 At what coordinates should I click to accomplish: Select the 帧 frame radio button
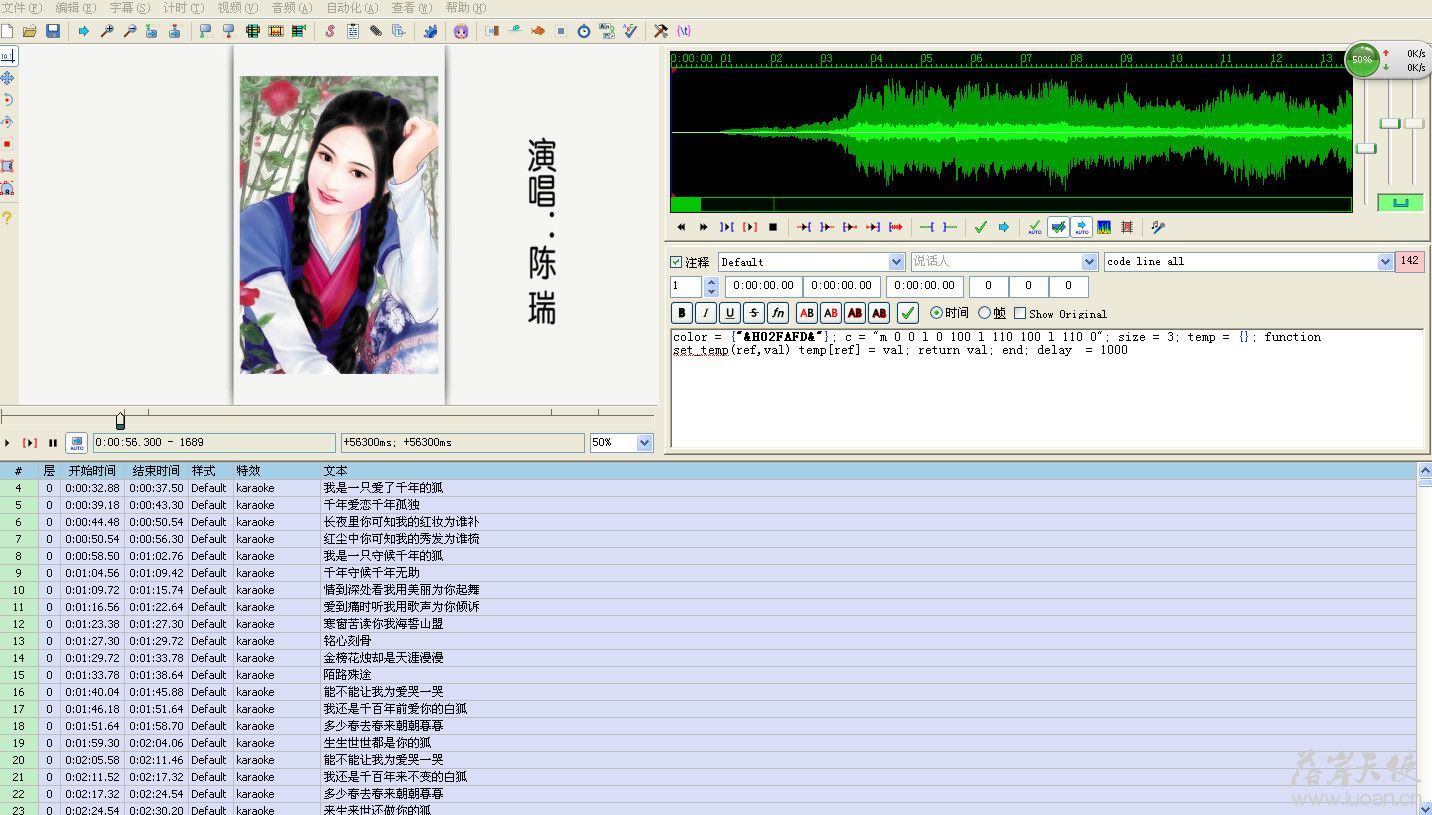click(984, 313)
